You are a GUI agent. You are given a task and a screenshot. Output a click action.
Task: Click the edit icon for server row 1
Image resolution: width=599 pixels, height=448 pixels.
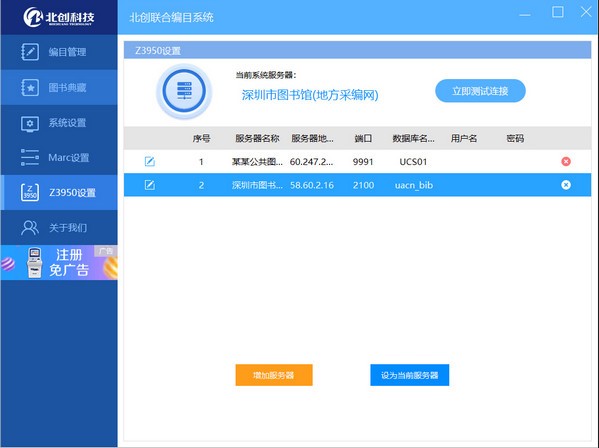click(150, 162)
